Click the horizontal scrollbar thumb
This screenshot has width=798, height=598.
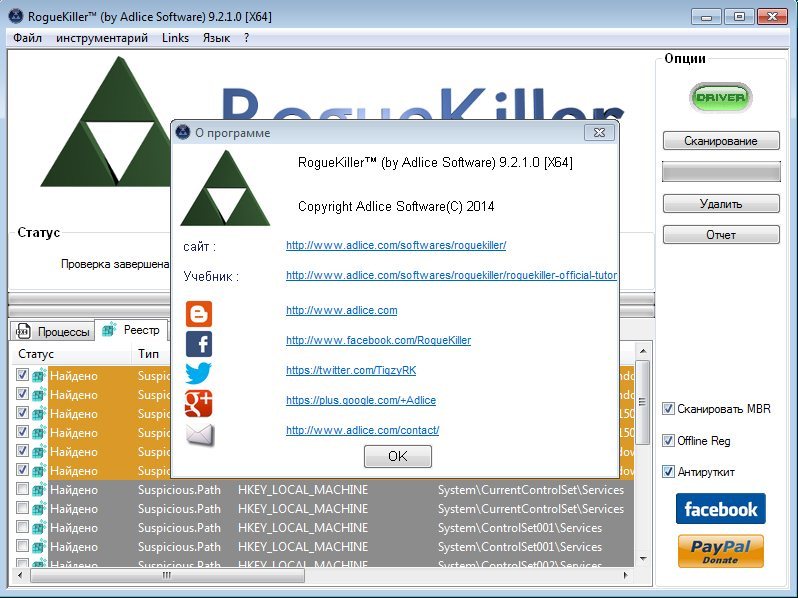(x=167, y=576)
